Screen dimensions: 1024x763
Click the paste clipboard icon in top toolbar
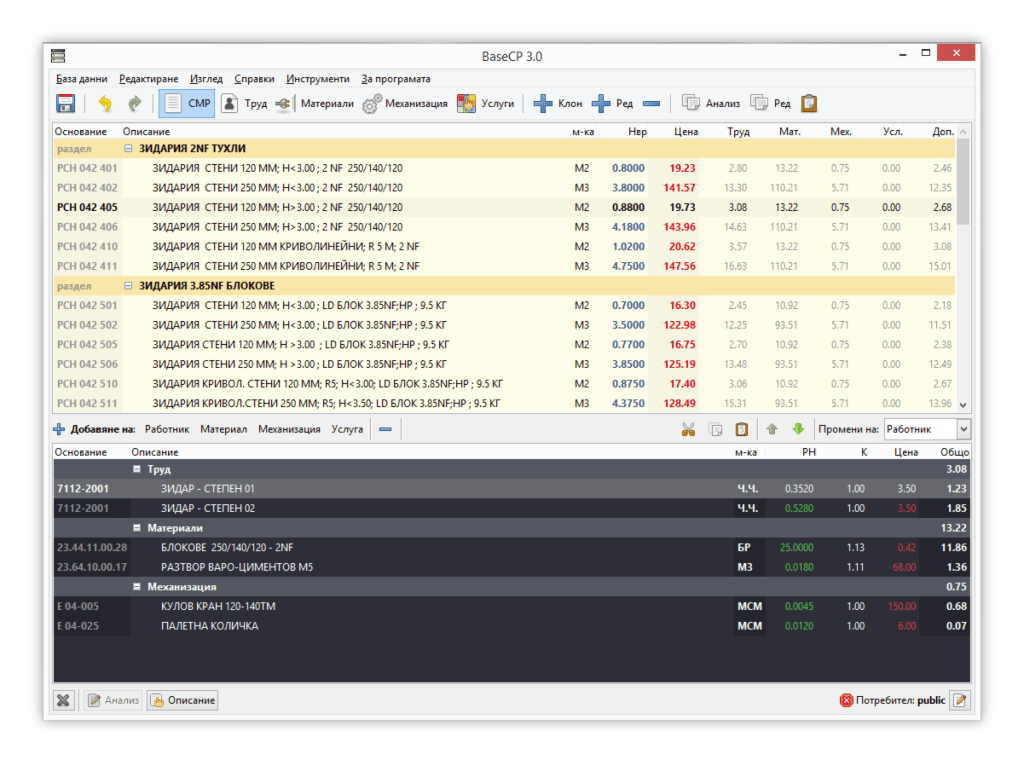coord(809,103)
